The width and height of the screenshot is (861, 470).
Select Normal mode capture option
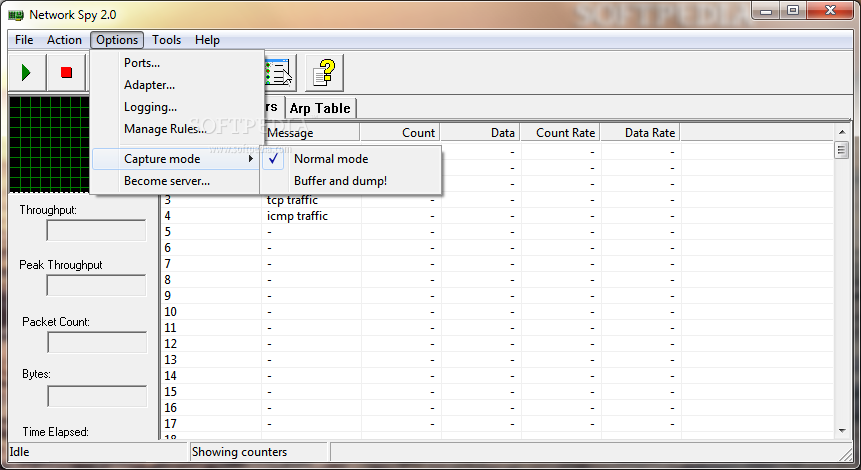tap(330, 159)
